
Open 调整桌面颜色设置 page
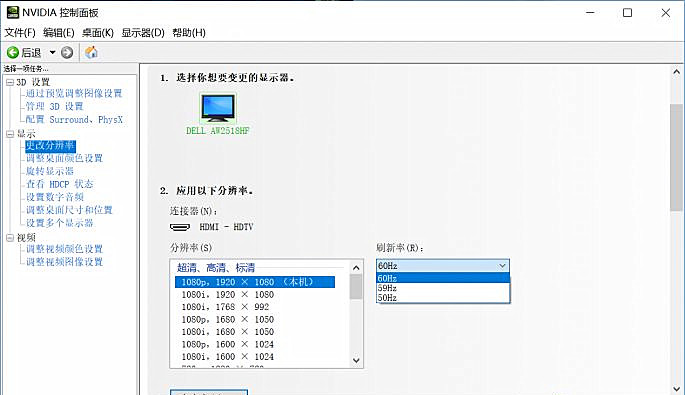click(x=64, y=158)
